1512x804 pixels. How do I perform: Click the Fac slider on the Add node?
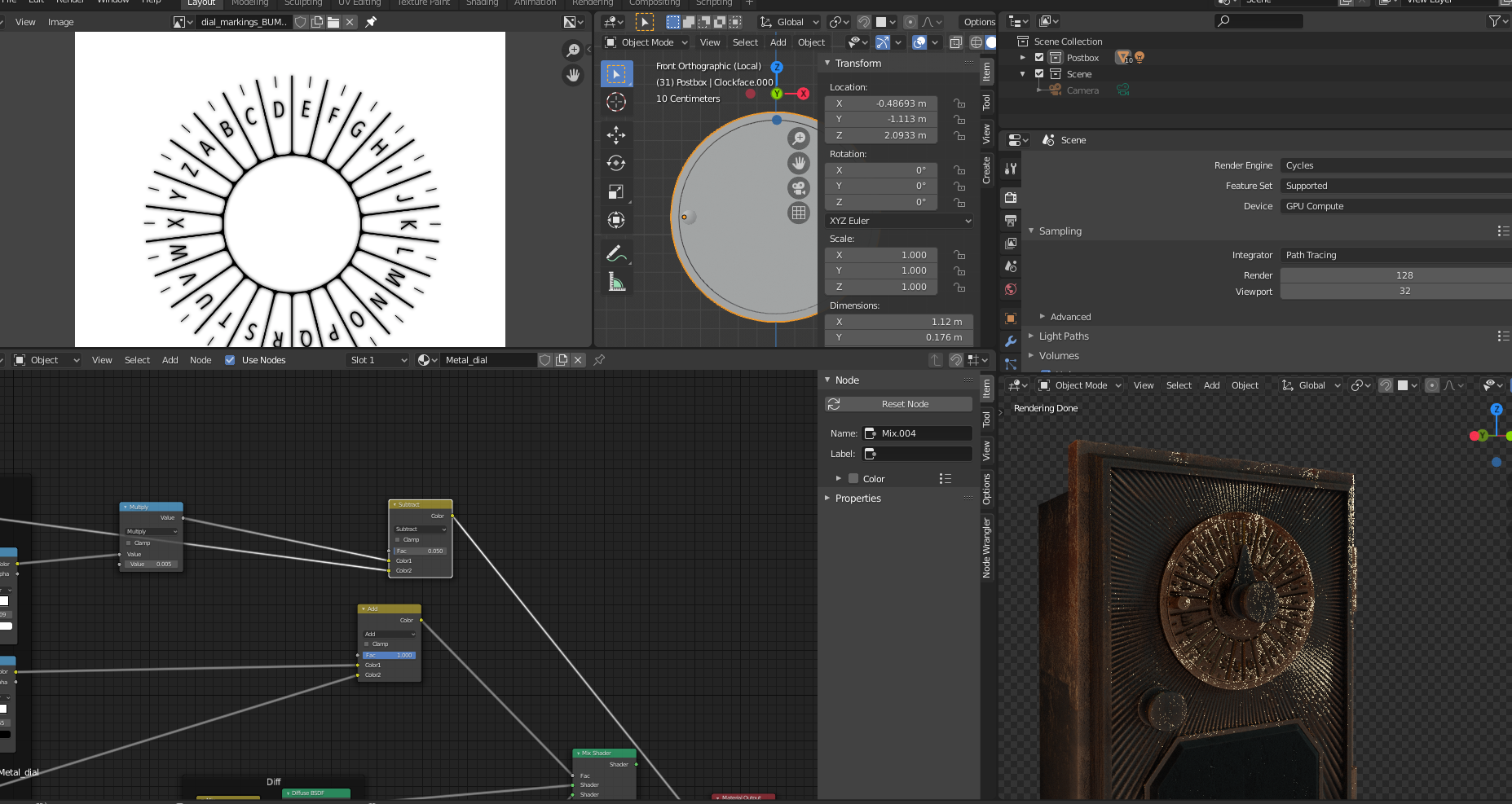390,655
